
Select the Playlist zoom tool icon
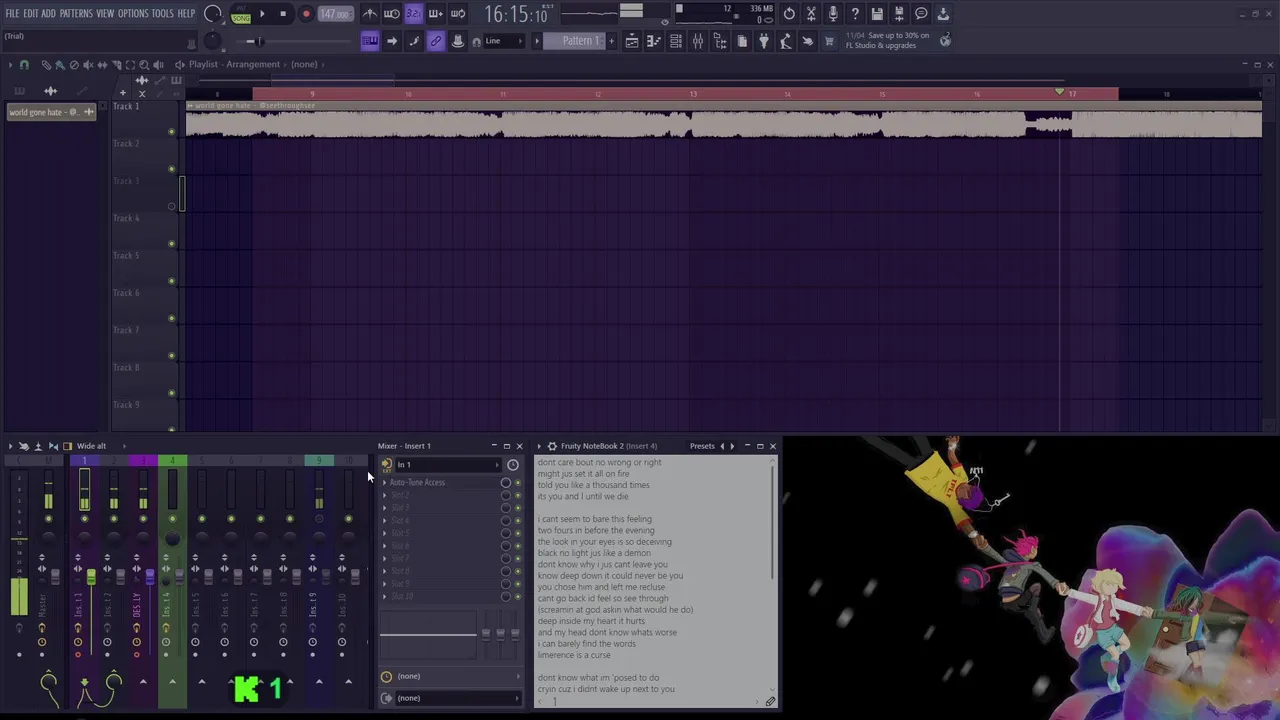tap(144, 65)
